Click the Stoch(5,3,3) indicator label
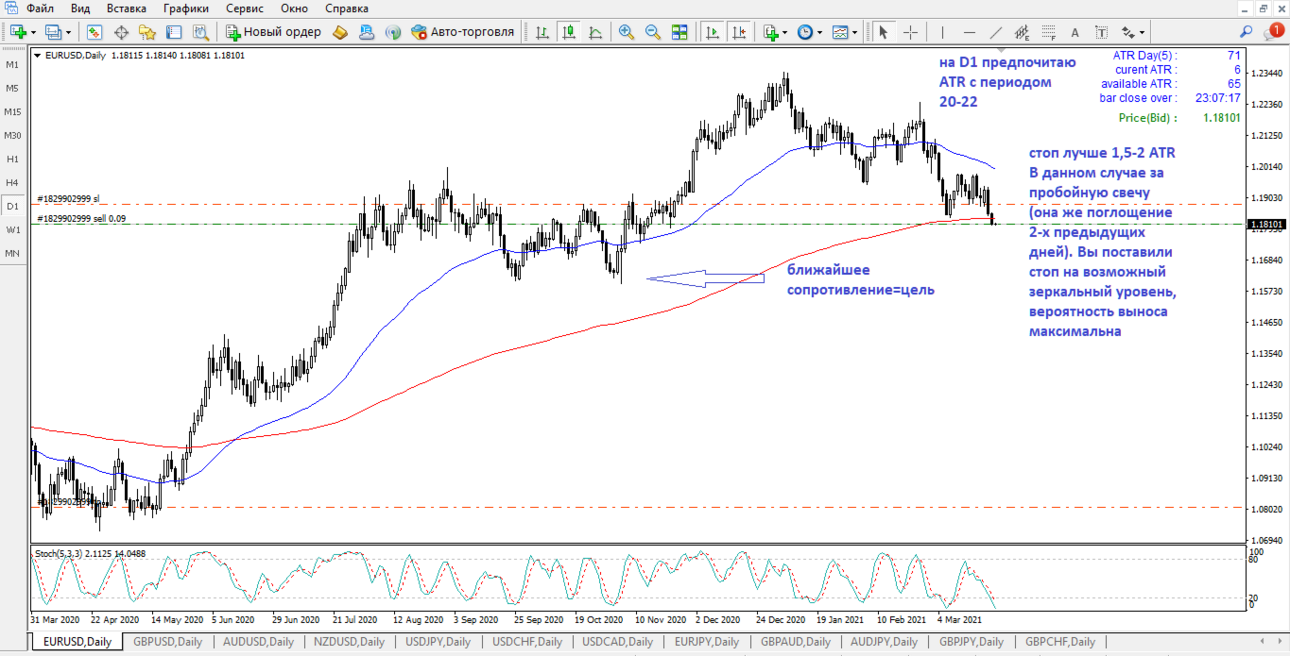The height and width of the screenshot is (656, 1290). coord(90,553)
